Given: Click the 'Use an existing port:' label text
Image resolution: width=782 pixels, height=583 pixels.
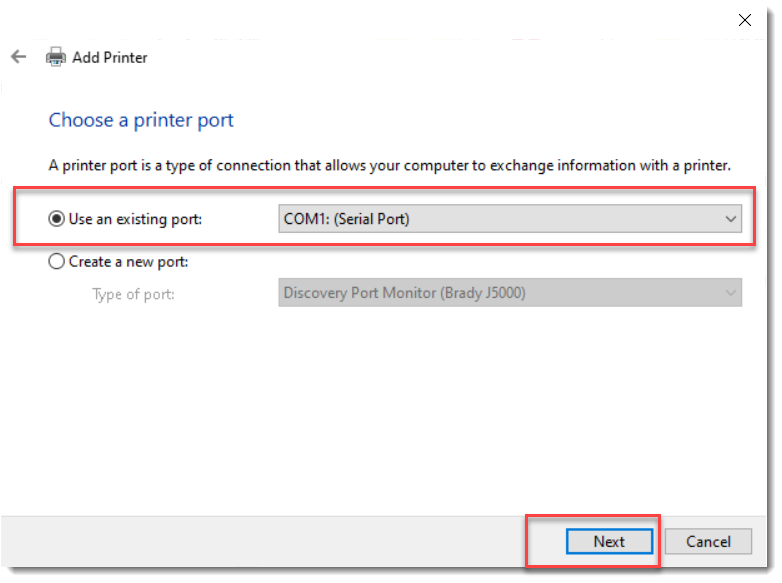Looking at the screenshot, I should coord(135,219).
